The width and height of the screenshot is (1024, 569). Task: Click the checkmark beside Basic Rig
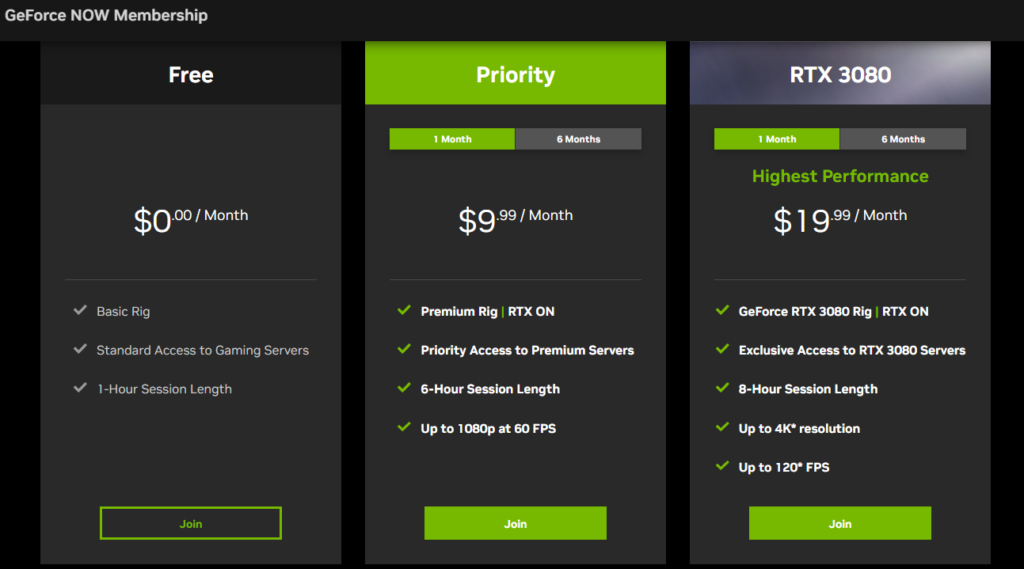click(x=80, y=310)
